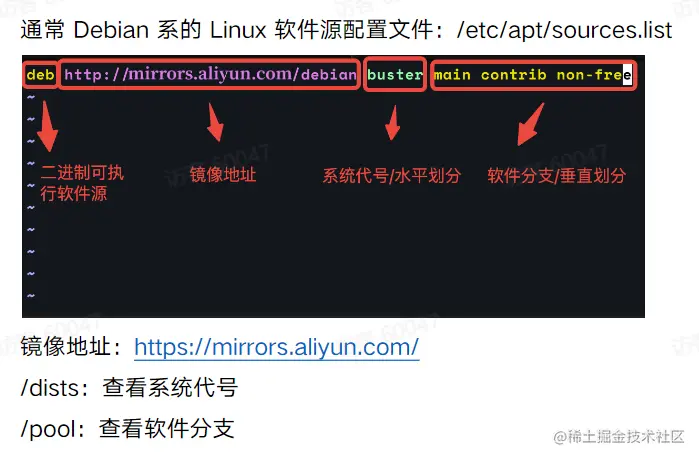
Task: Click the '@稀土掘金技术社区' watermark
Action: [618, 437]
